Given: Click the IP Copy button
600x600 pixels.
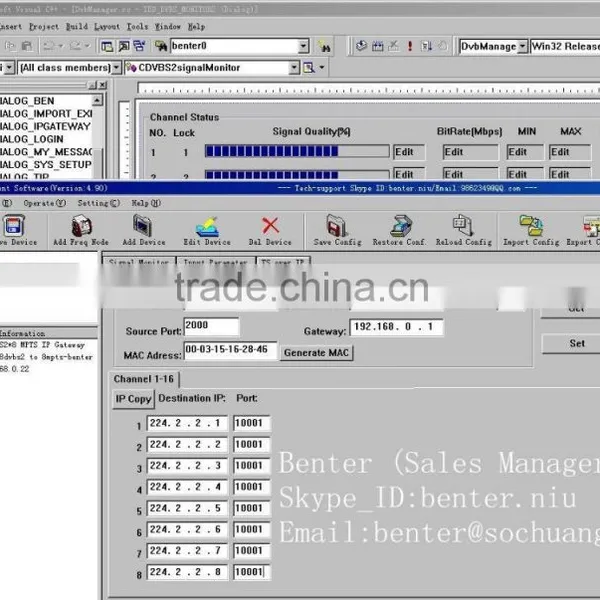Looking at the screenshot, I should click(134, 399).
